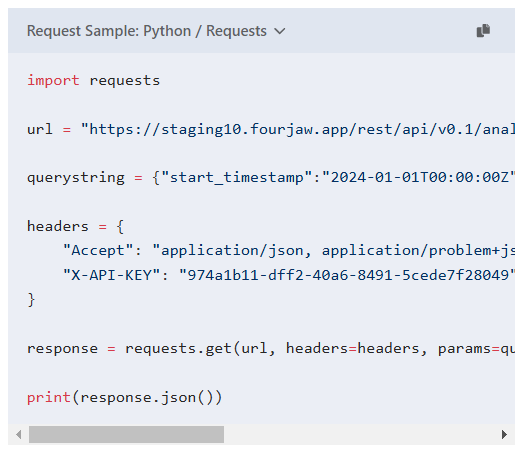Click the horizontal scrollbar left arrow
The width and height of the screenshot is (518, 449).
pyautogui.click(x=19, y=434)
